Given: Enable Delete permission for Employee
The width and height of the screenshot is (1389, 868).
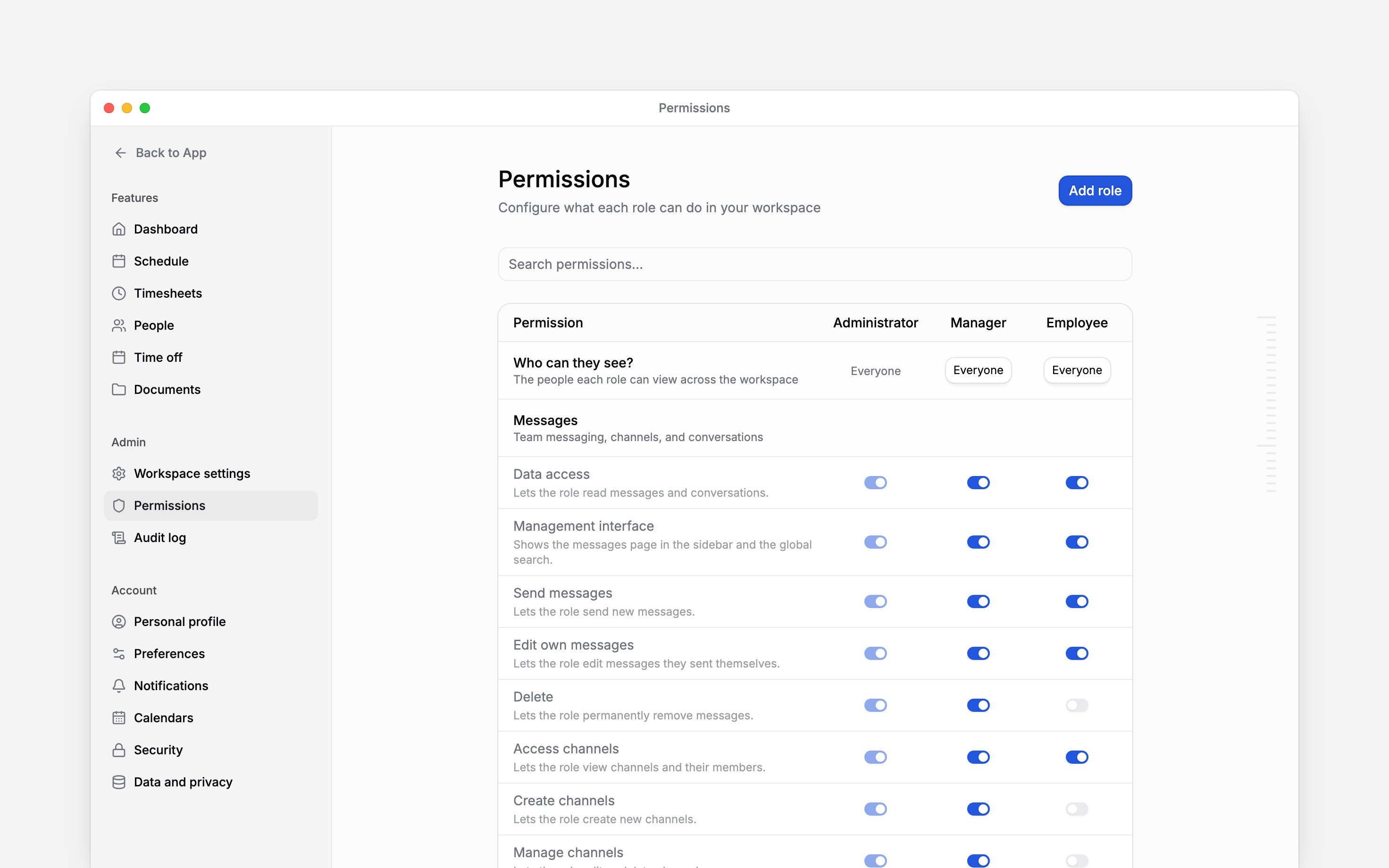Looking at the screenshot, I should 1077,706.
